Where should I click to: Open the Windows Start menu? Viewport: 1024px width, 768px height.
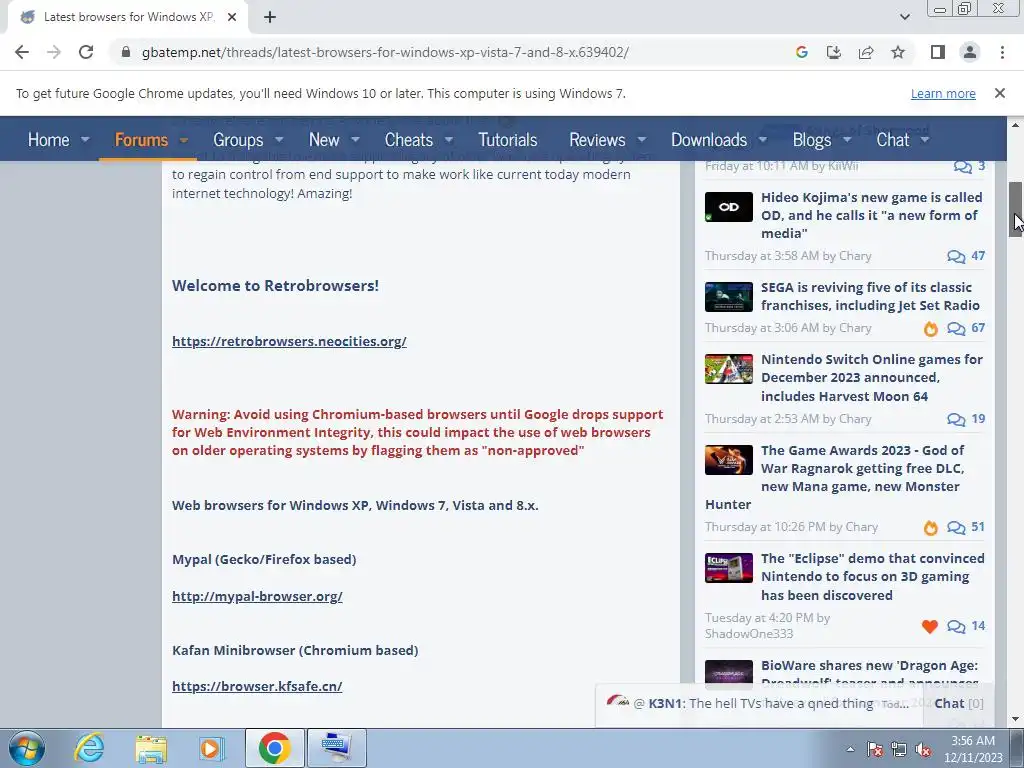pyautogui.click(x=27, y=748)
